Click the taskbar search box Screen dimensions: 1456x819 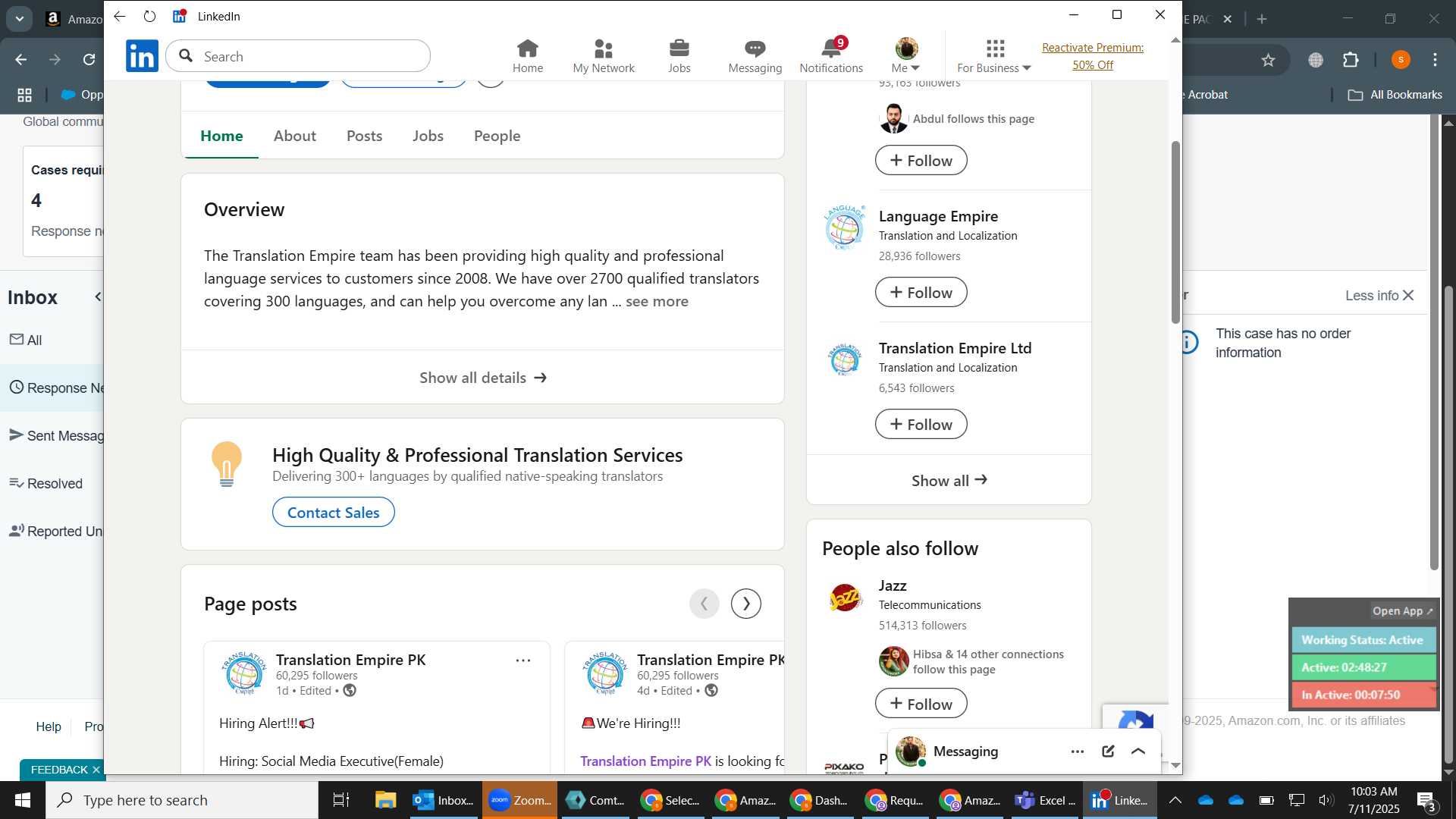coord(182,800)
